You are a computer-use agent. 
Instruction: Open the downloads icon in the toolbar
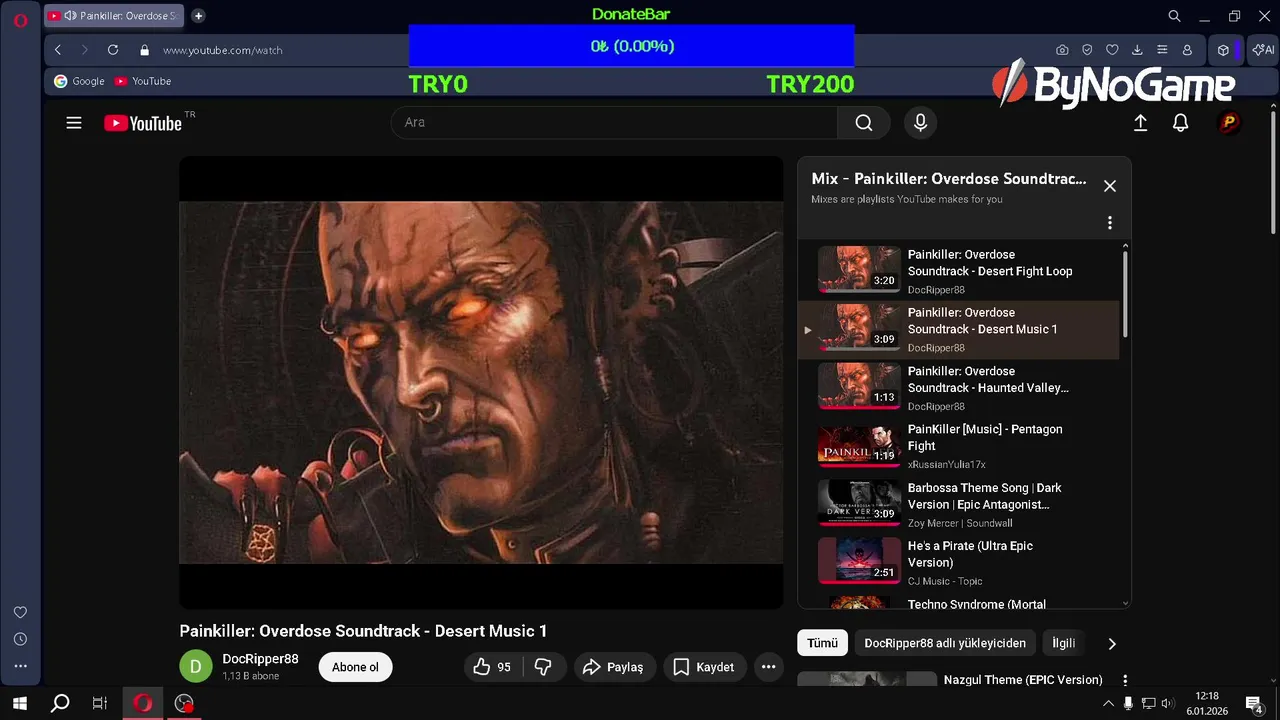(1137, 50)
